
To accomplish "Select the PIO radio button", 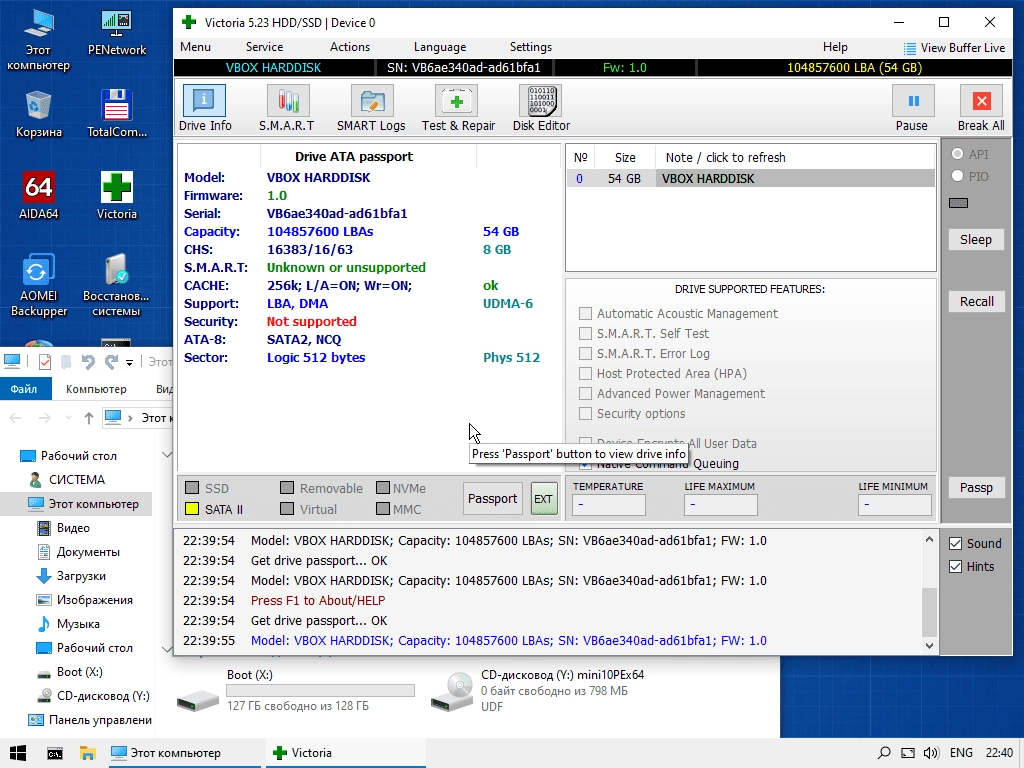I will tap(957, 176).
